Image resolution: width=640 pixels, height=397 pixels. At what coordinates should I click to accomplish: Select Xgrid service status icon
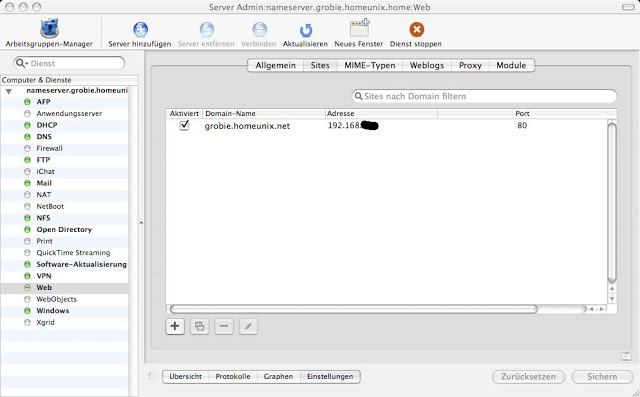[27, 322]
